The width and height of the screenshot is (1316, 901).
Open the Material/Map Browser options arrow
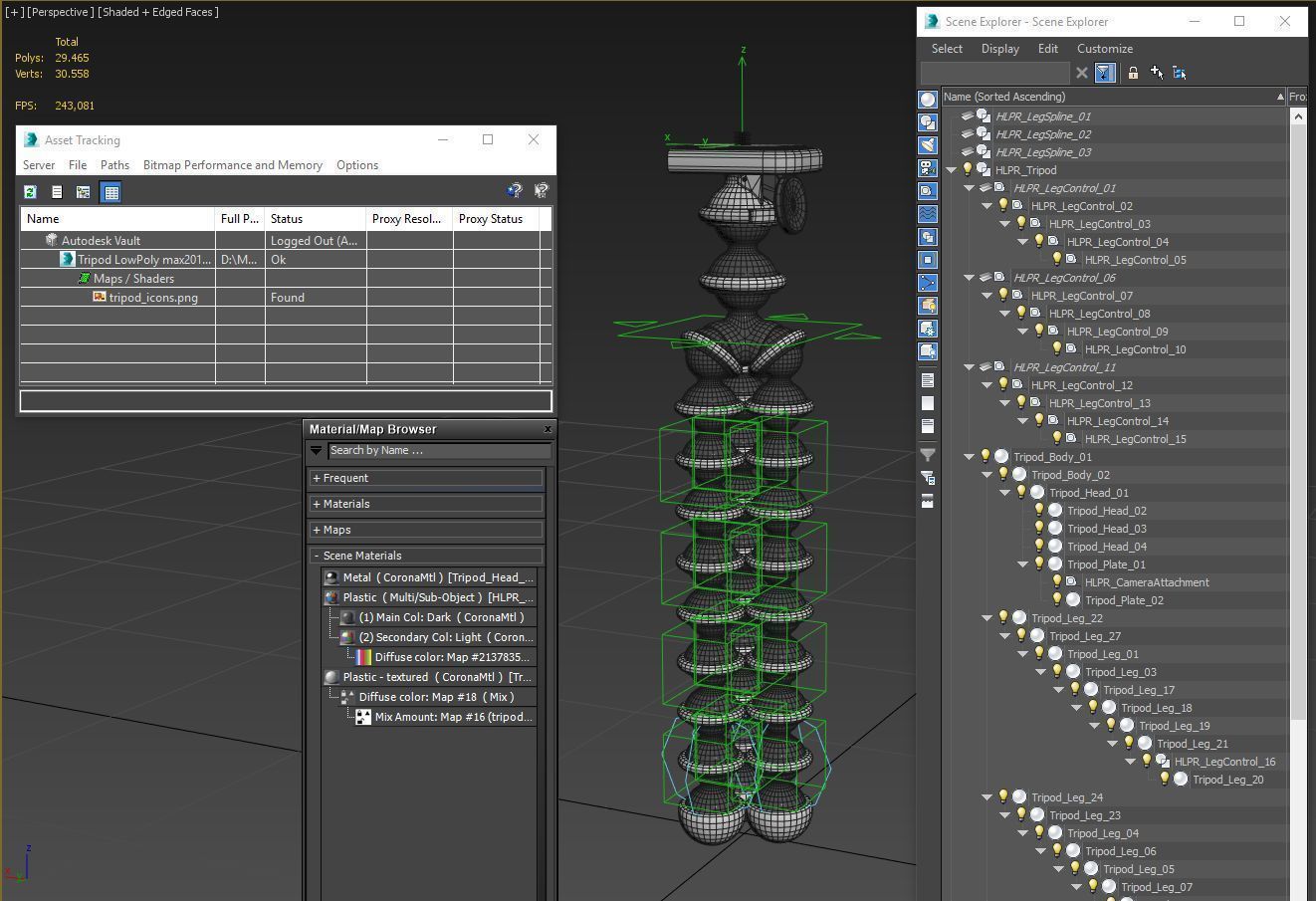tap(317, 451)
